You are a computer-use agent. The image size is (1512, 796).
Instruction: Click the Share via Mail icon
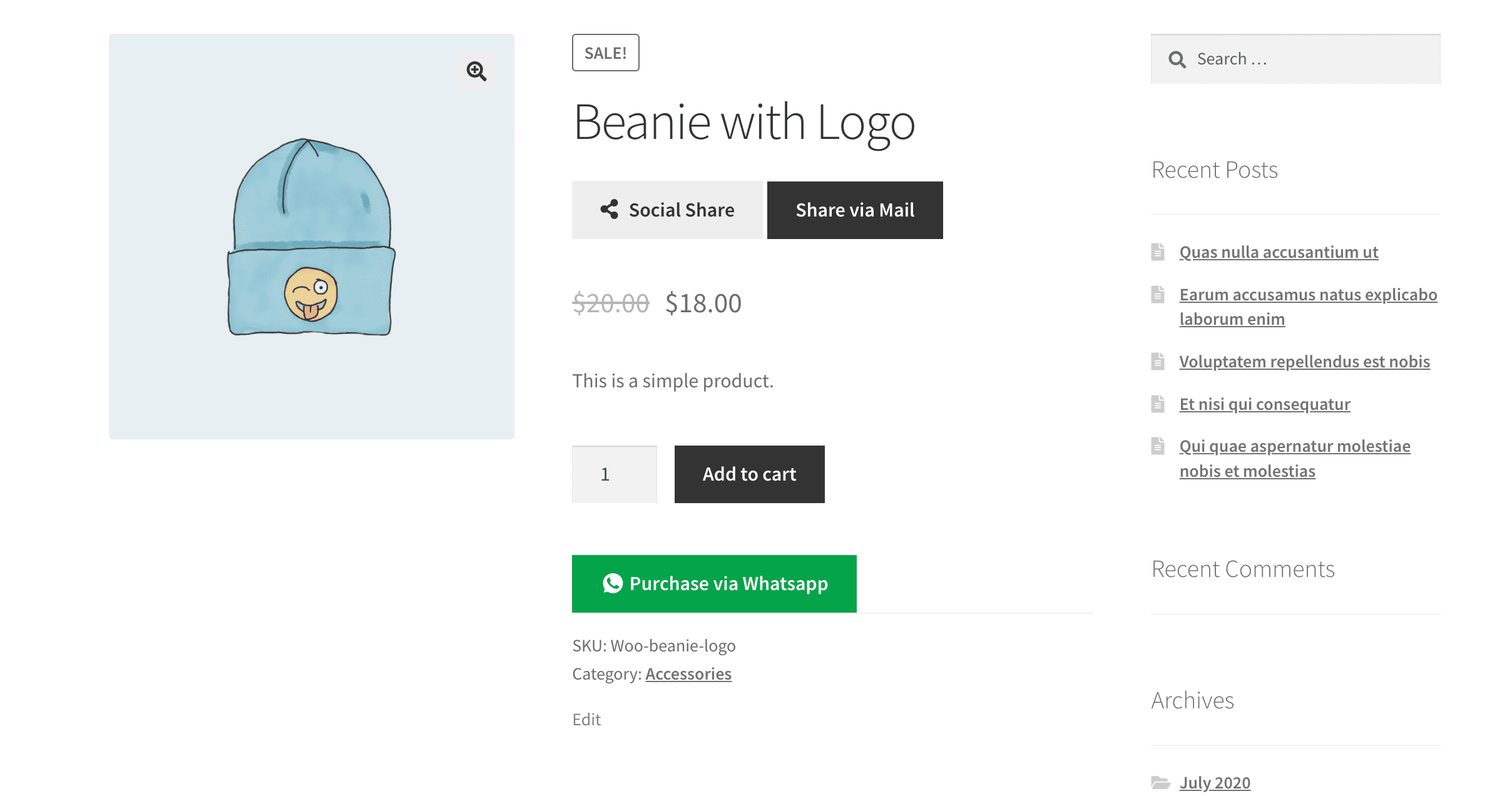[x=855, y=210]
